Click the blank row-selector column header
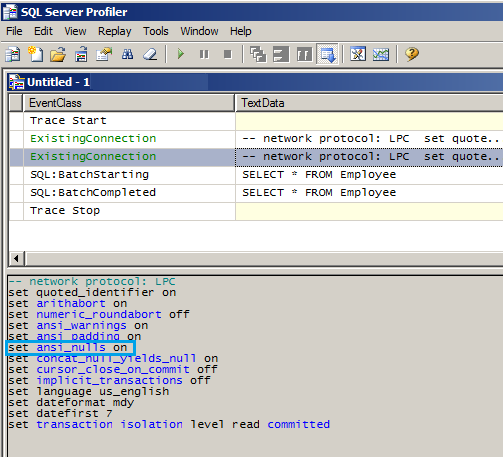The width and height of the screenshot is (503, 457). (x=16, y=103)
